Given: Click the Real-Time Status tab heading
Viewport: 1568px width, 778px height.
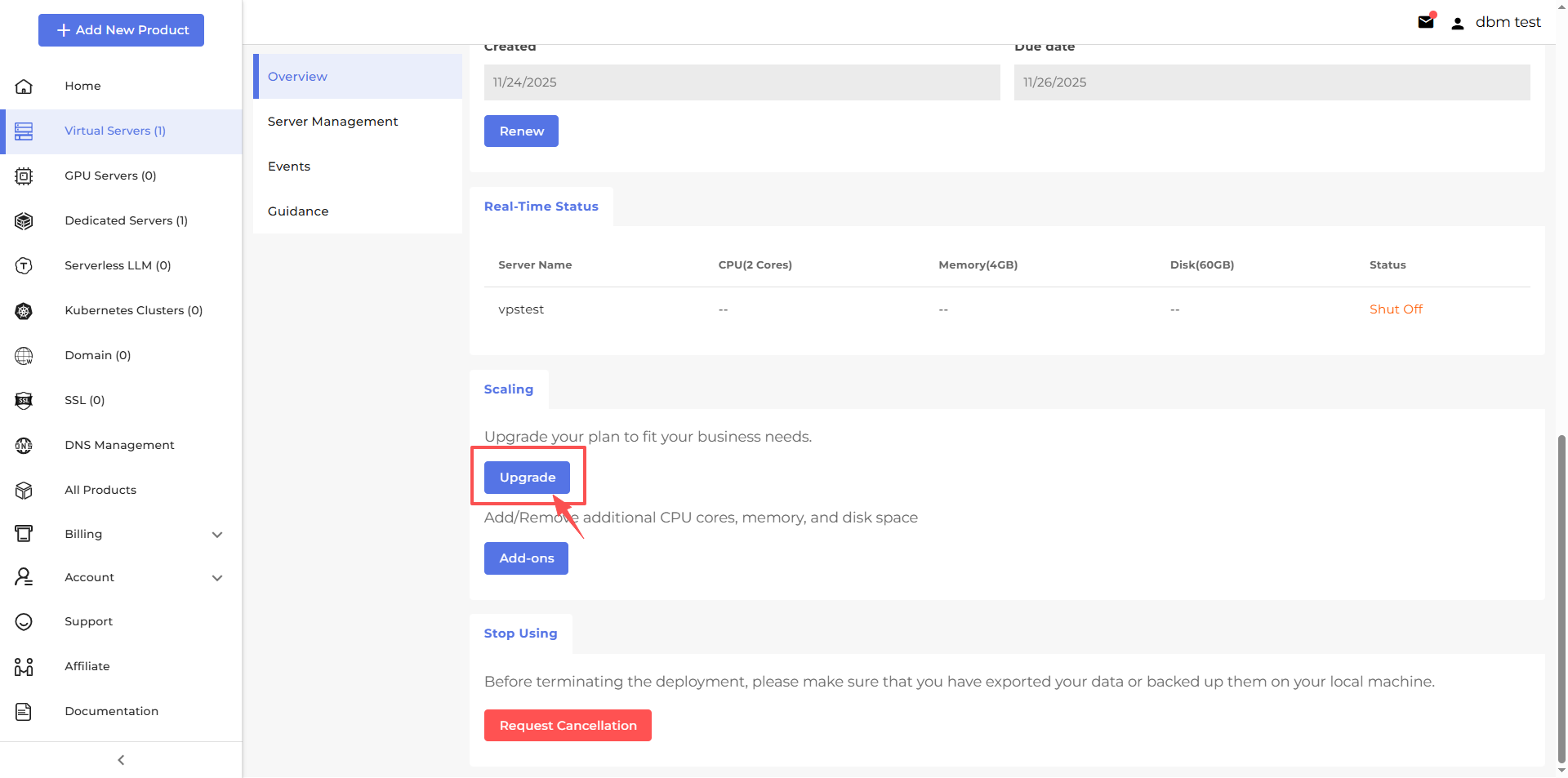Looking at the screenshot, I should [541, 207].
